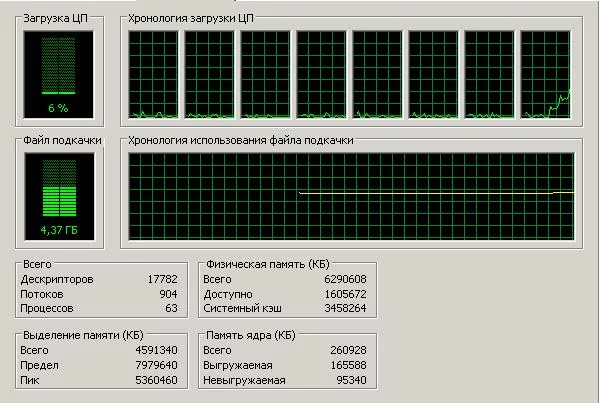The height and width of the screenshot is (403, 600).
Task: Click the Дескрипторов value 17782
Action: 161,279
